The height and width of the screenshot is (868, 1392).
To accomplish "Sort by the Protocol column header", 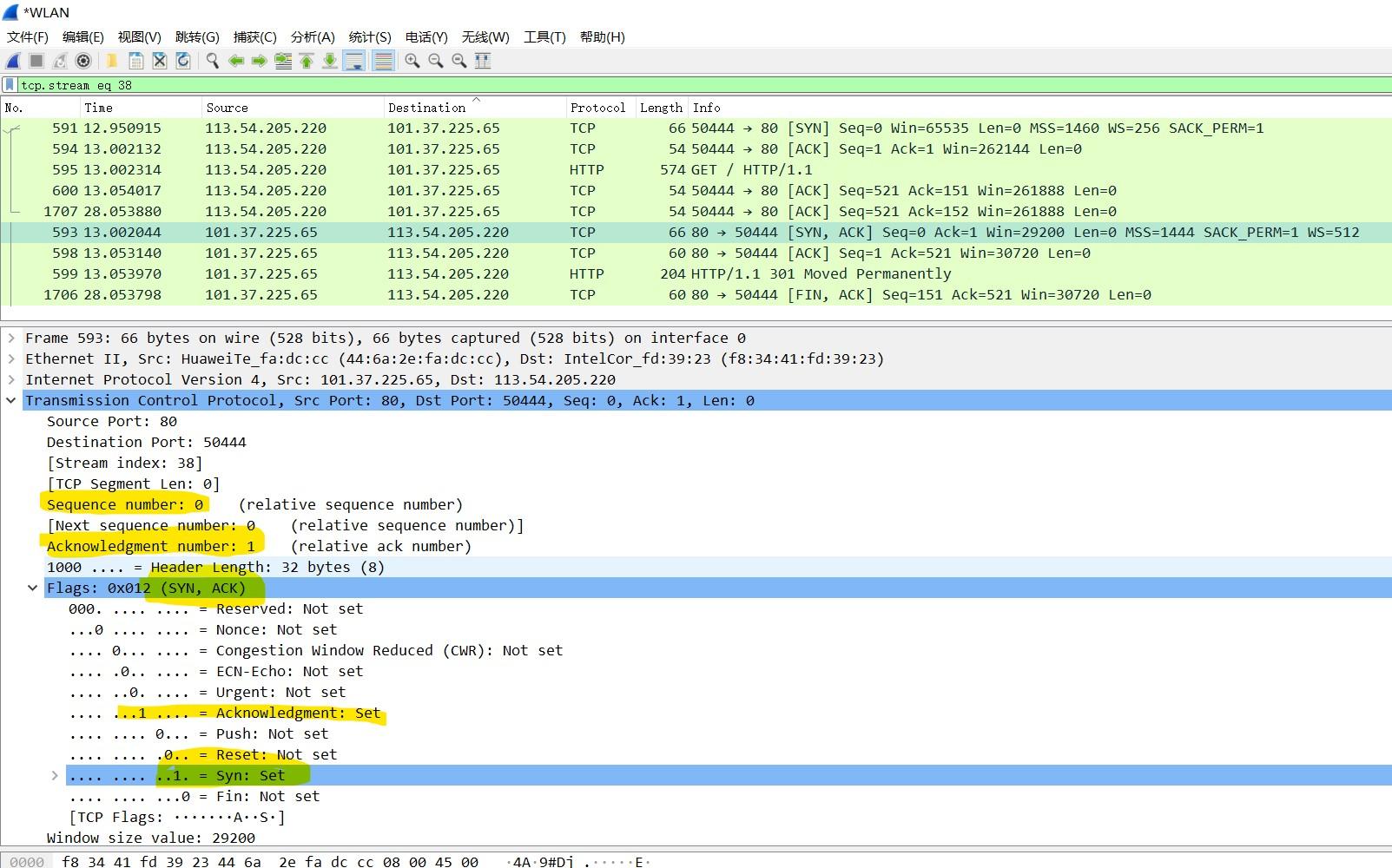I will click(x=597, y=108).
